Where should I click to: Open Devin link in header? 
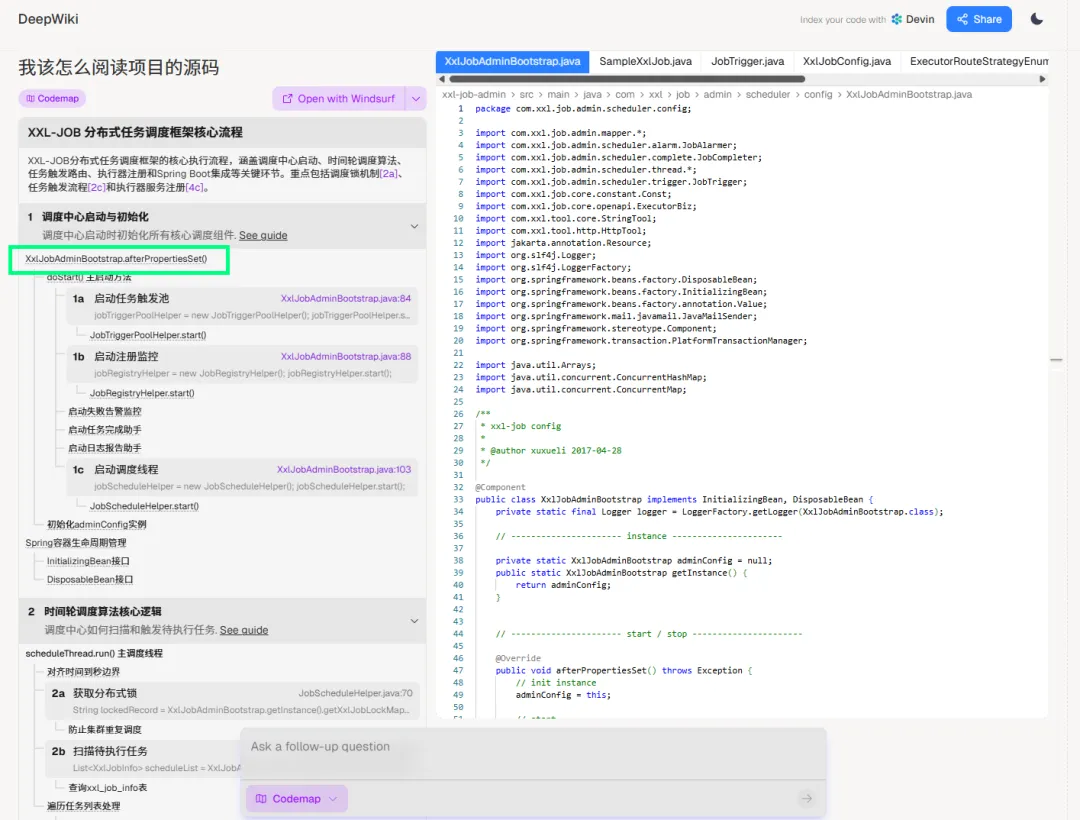(913, 19)
